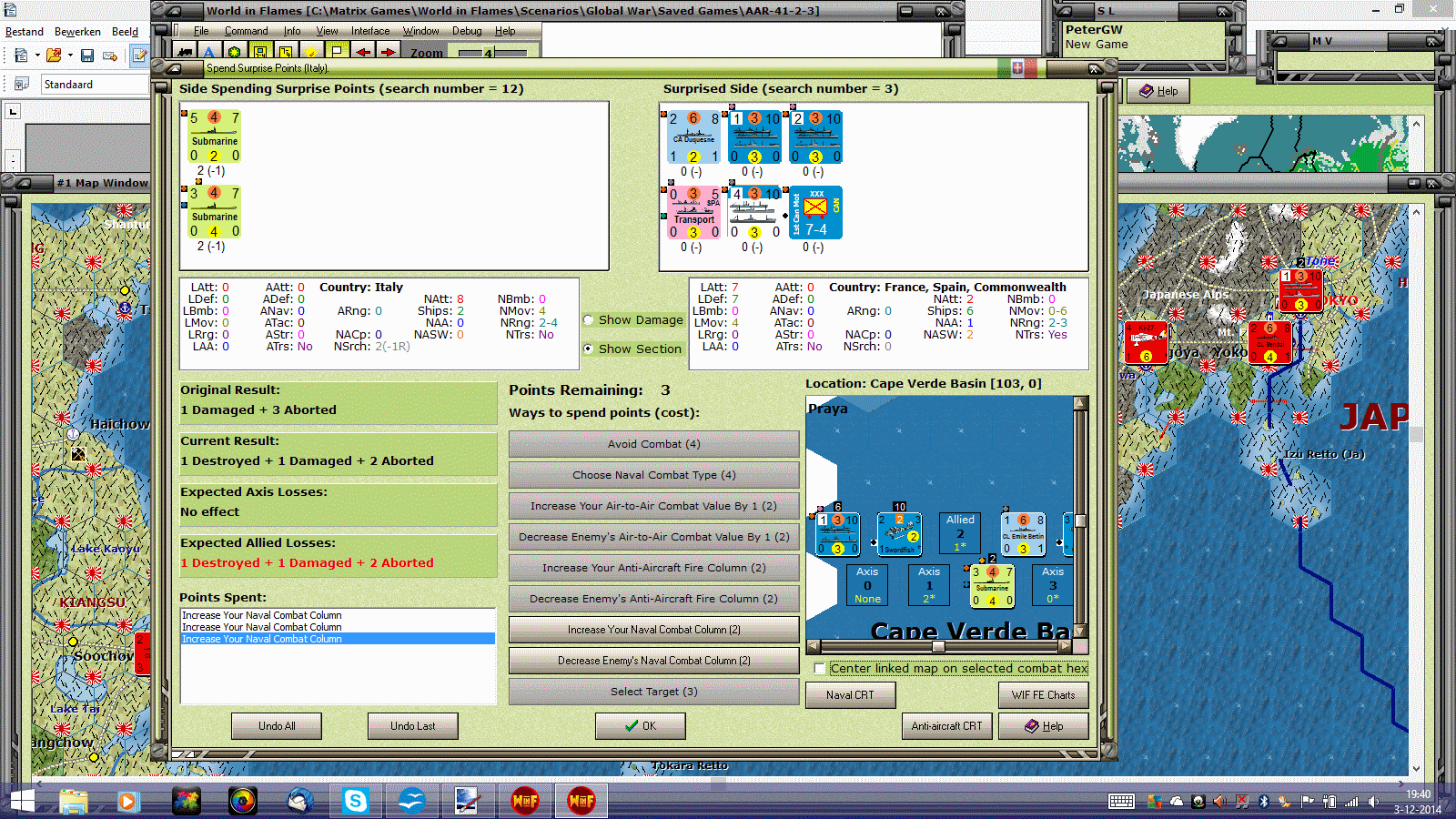The image size is (1456, 819).
Task: Click the green circle toolbar icon
Action: point(235,52)
